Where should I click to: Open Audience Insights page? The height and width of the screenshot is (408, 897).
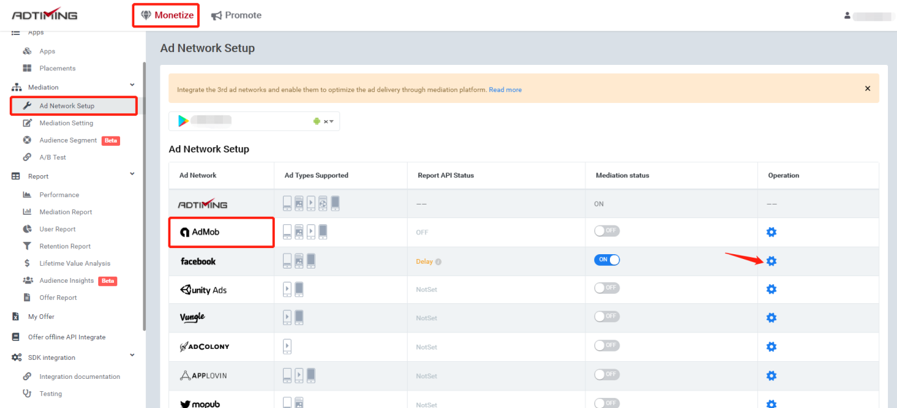coord(66,280)
